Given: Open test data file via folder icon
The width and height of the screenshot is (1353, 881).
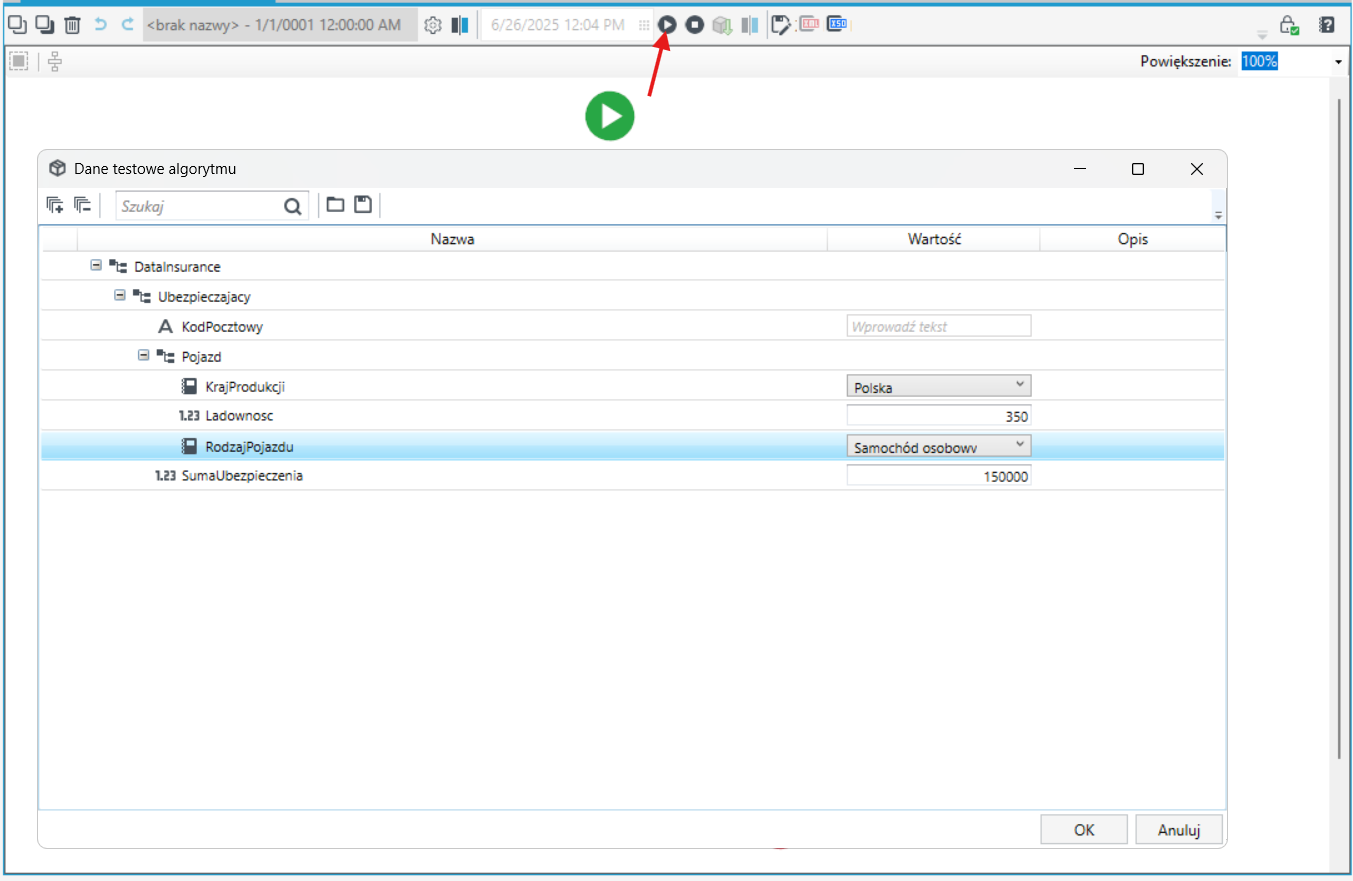Looking at the screenshot, I should (x=335, y=205).
